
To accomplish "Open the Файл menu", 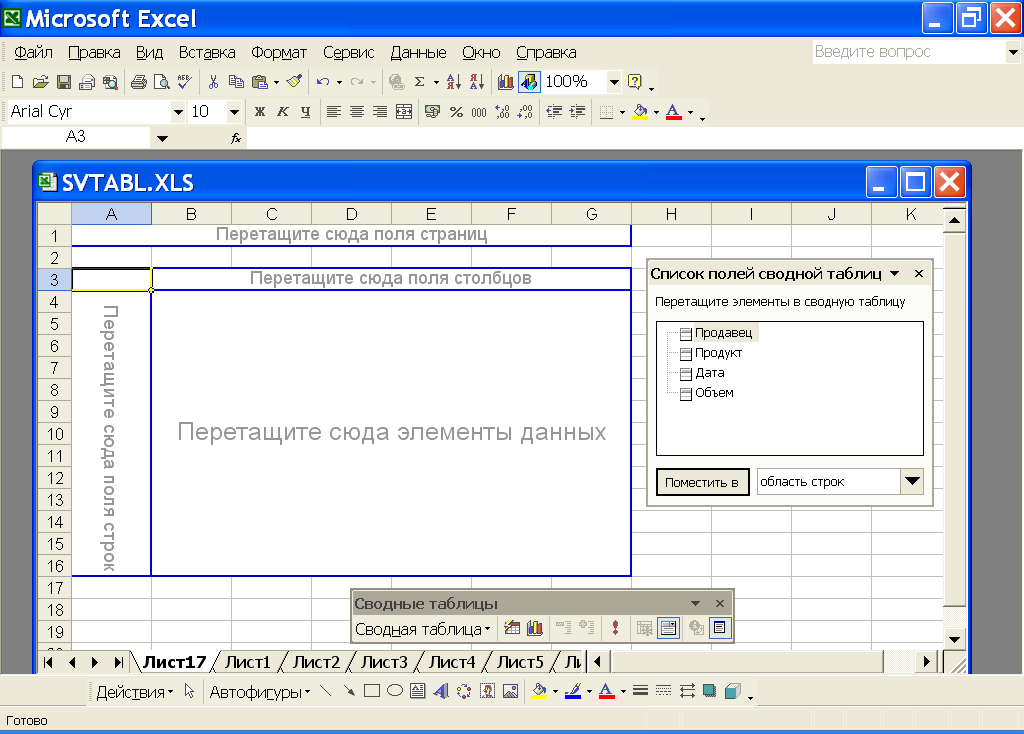I will 33,52.
